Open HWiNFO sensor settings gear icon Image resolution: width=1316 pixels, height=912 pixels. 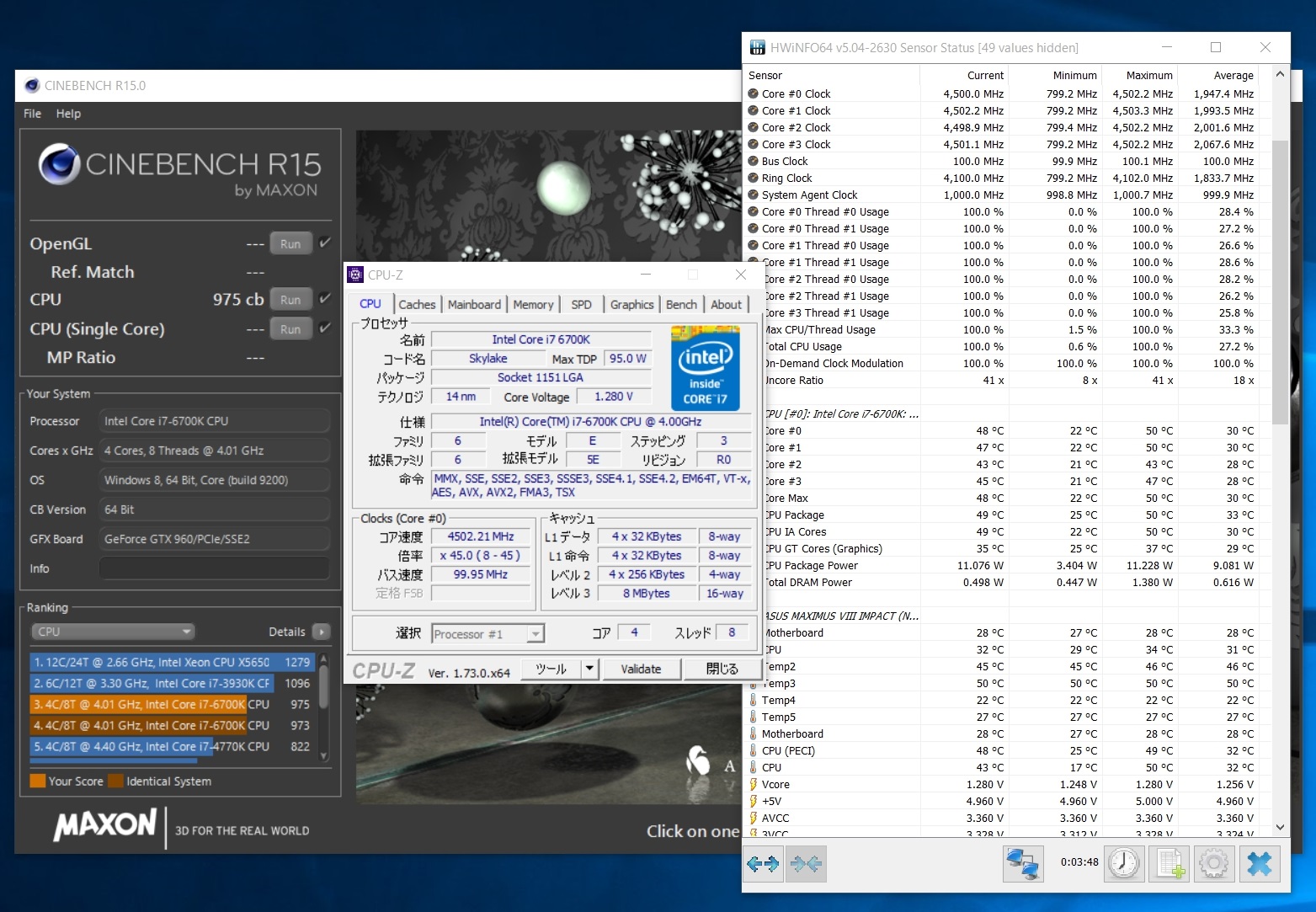point(1214,863)
